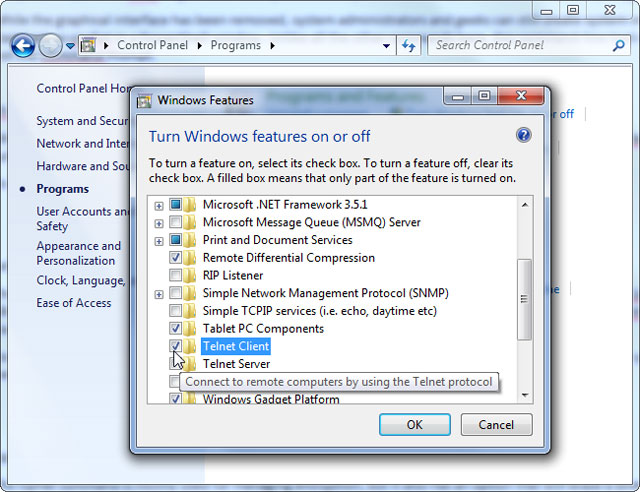Check the SNMP feature checkbox
This screenshot has height=492, width=640.
(x=176, y=292)
